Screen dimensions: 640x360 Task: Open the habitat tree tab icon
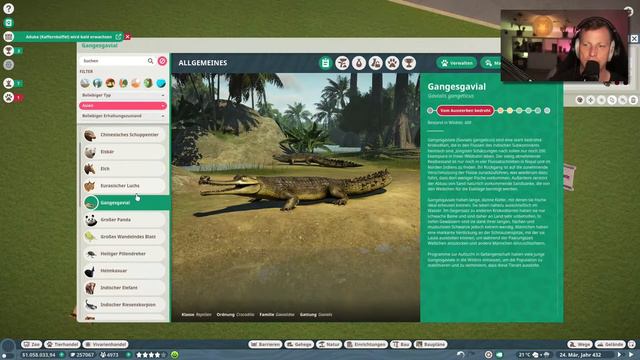click(x=342, y=63)
